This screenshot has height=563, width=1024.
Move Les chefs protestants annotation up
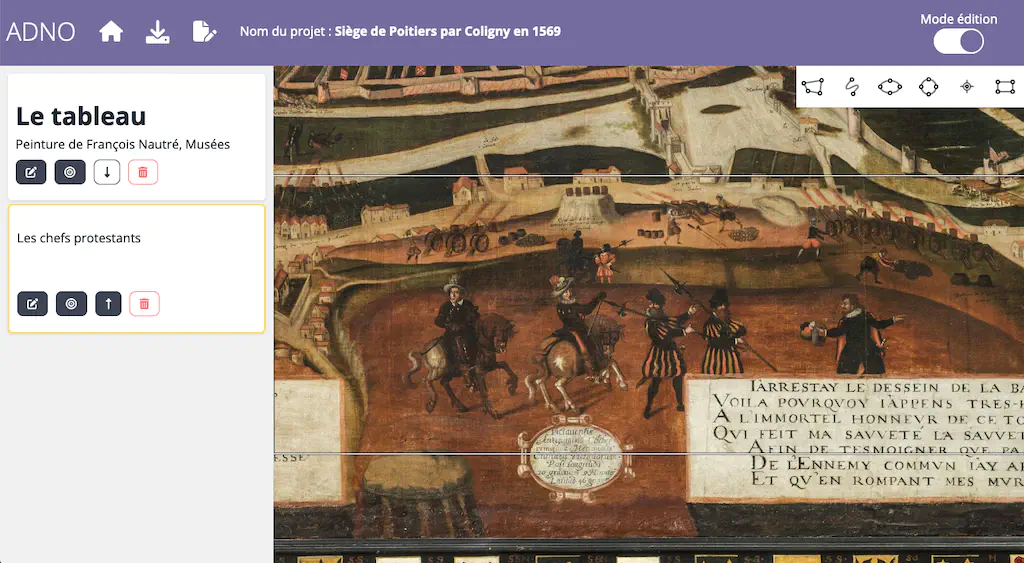108,304
